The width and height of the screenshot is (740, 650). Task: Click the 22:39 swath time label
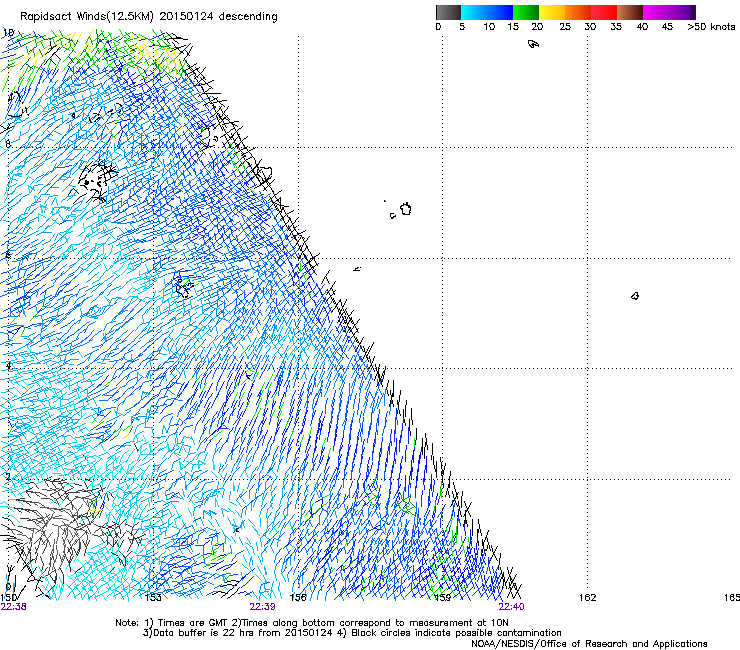pos(262,607)
